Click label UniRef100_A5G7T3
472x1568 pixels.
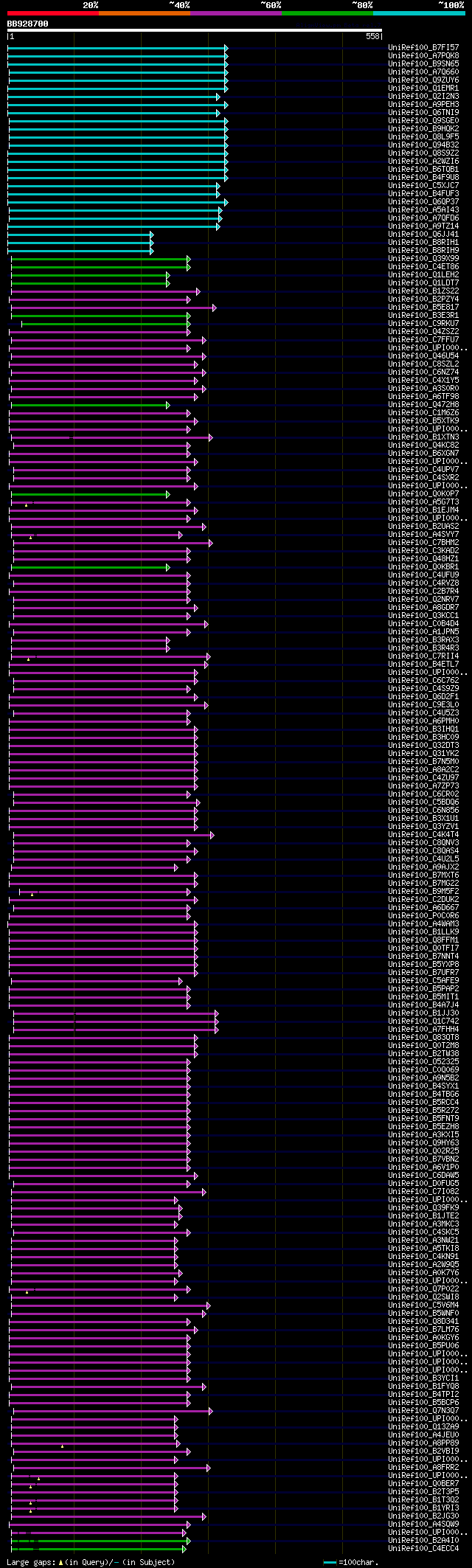(423, 502)
